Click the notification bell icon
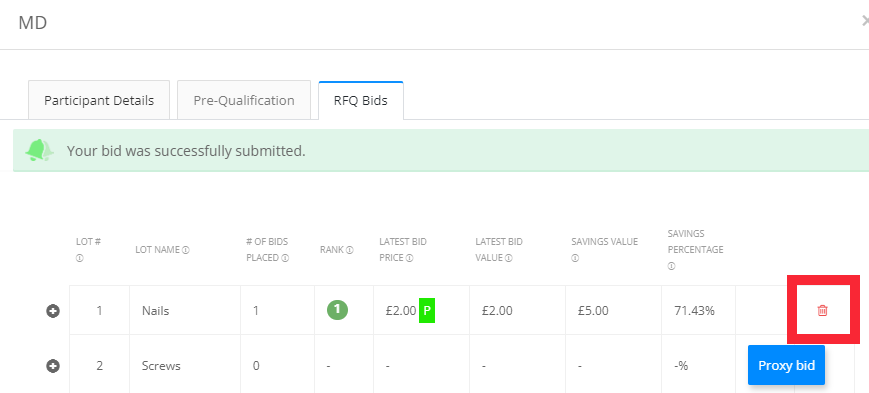 [x=39, y=150]
